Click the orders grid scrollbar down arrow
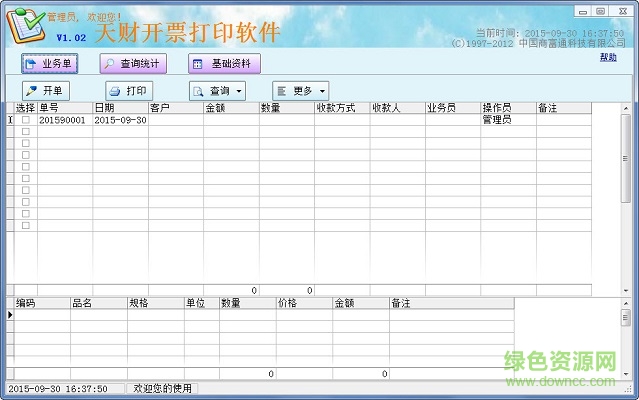Screen dimensions: 639x400 coord(626,291)
